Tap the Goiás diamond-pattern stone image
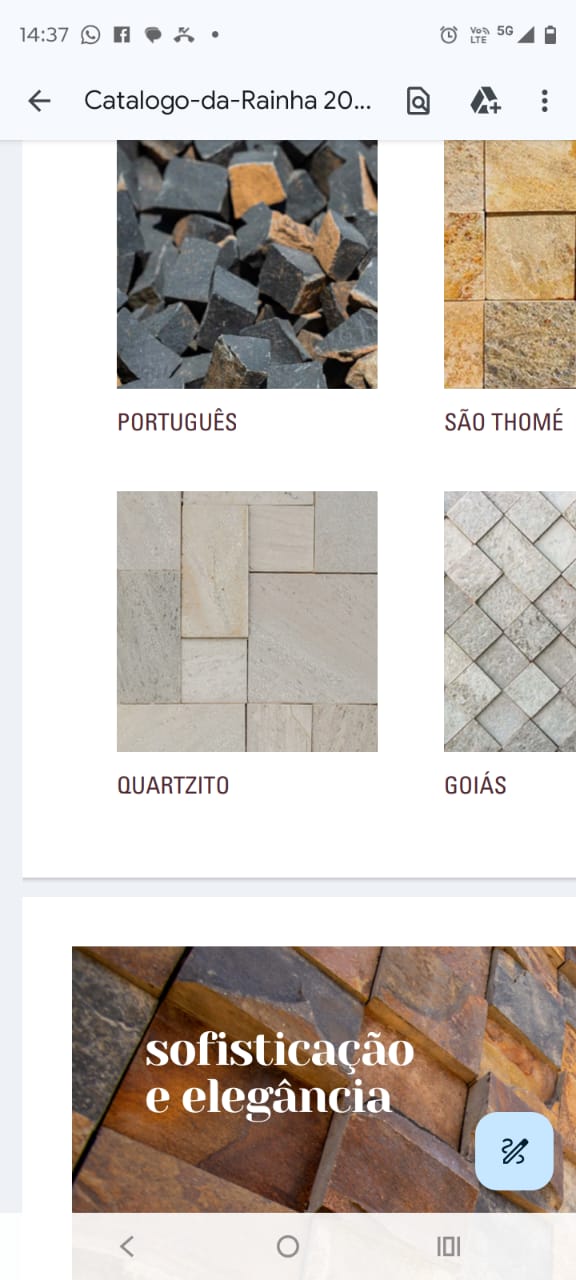576x1280 pixels. tap(510, 621)
